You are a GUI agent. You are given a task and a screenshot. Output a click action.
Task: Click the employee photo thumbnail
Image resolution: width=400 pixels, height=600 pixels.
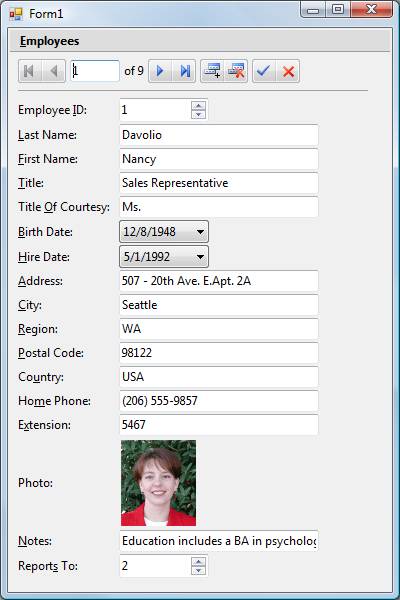click(x=158, y=483)
